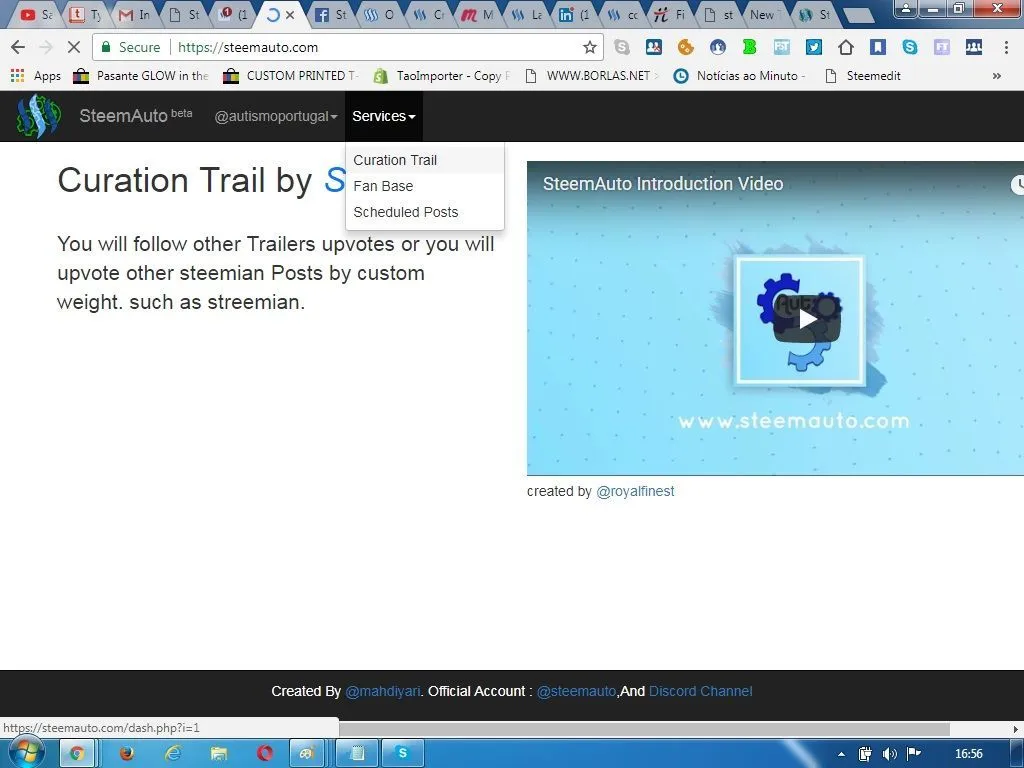Click the green Secure lock indicator
The height and width of the screenshot is (768, 1024).
(130, 47)
